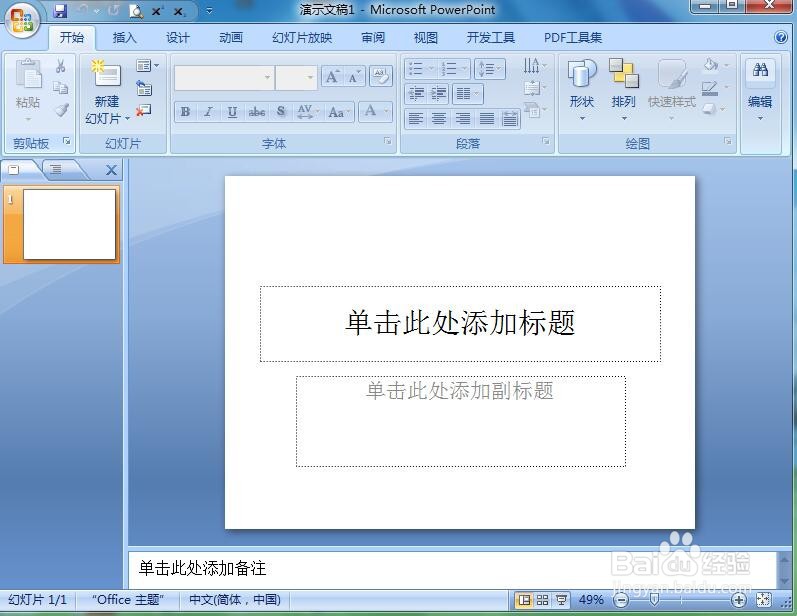Open the 审阅 tab
797x616 pixels.
point(373,38)
